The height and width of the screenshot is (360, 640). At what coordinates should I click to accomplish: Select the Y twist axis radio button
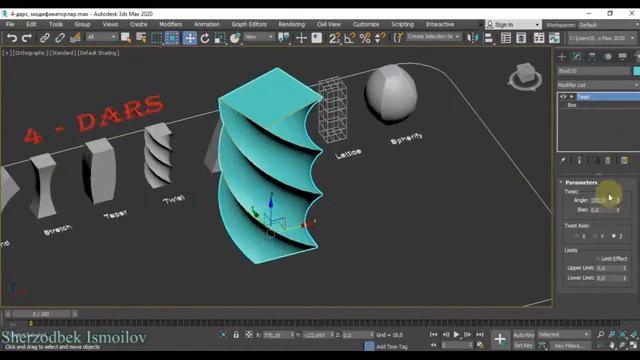tap(596, 236)
